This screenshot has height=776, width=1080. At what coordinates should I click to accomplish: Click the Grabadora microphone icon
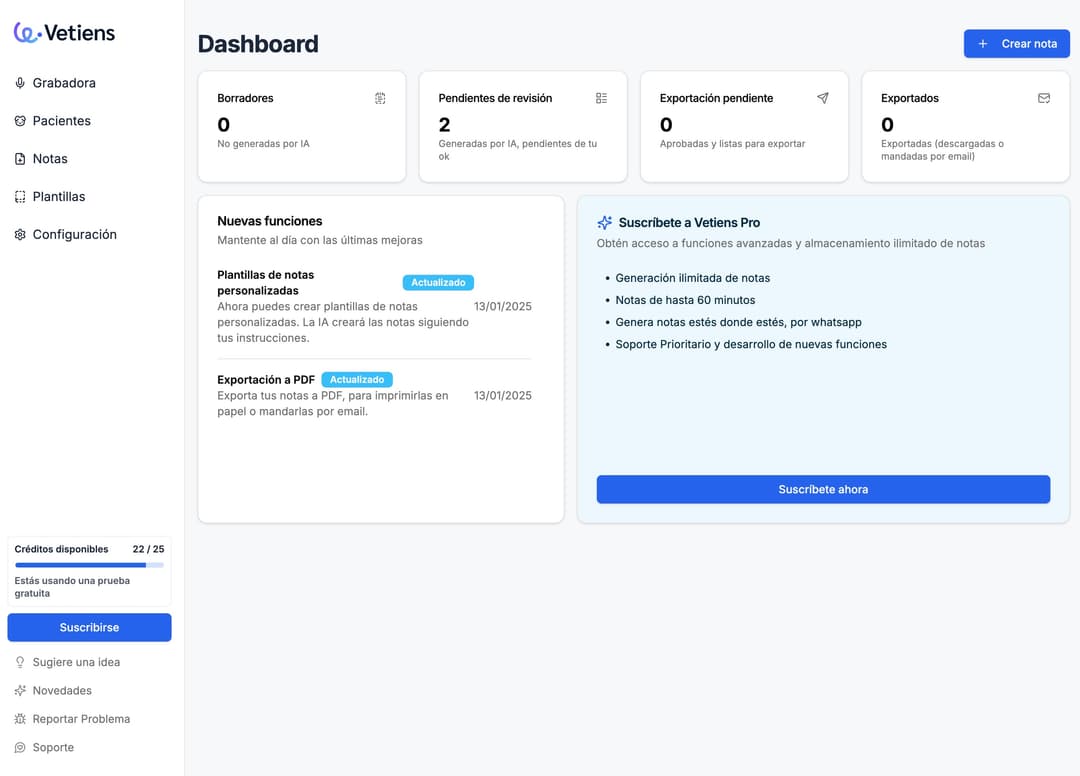pos(20,83)
